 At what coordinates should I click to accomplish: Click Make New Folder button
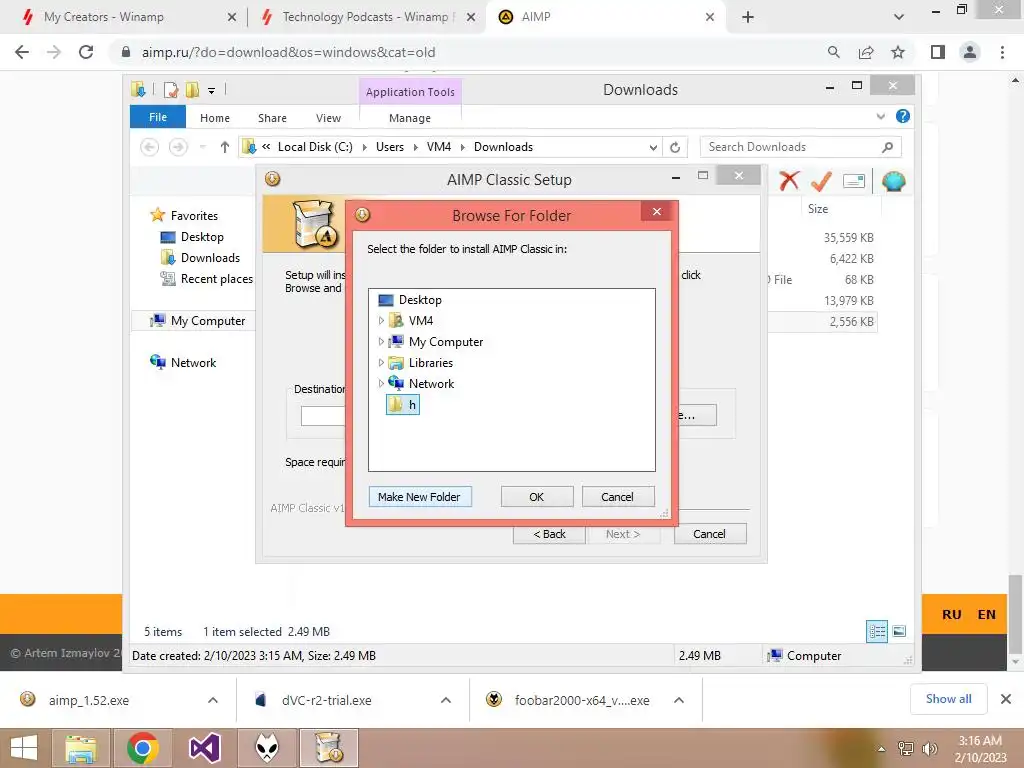pos(420,497)
